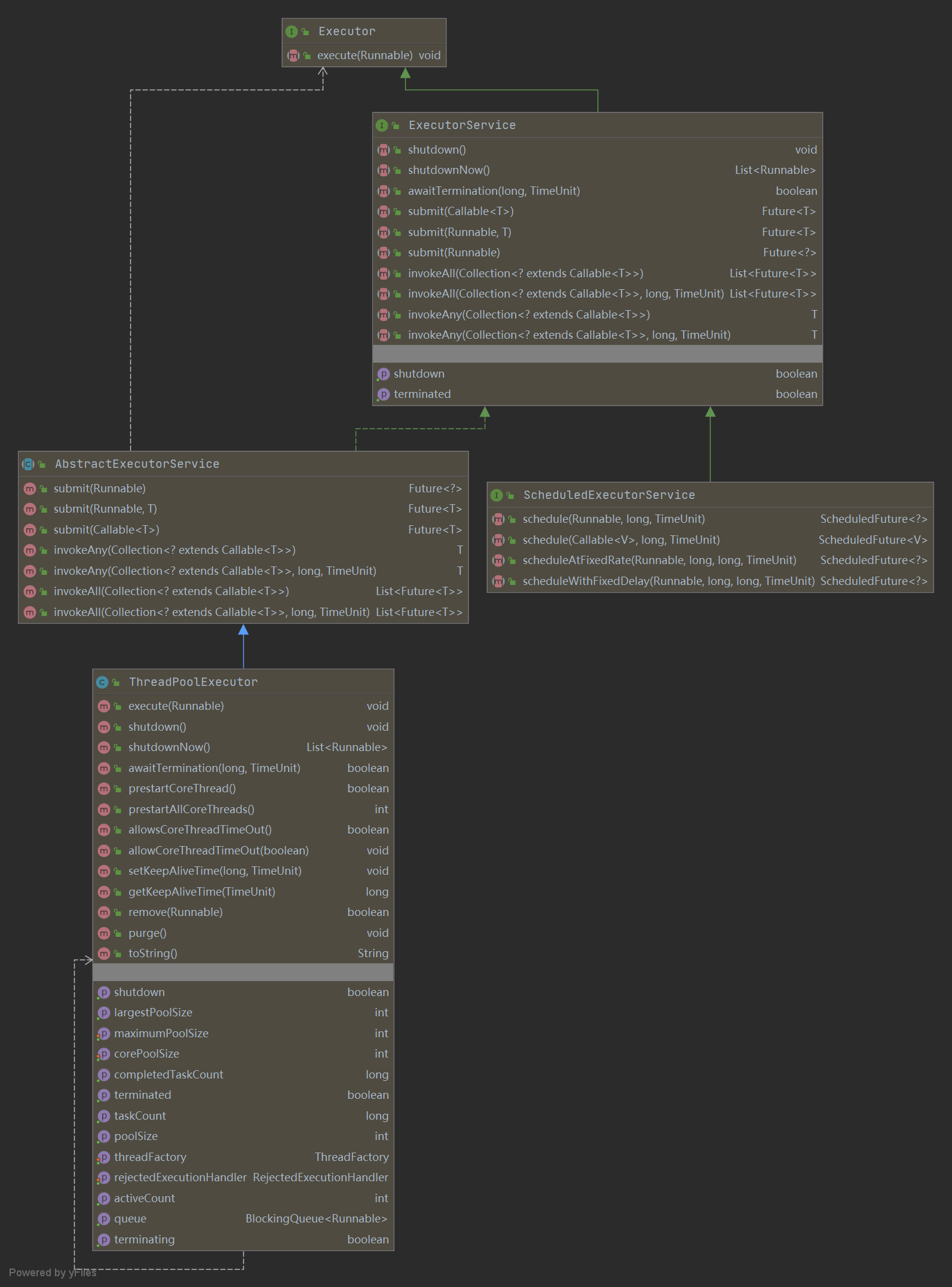
Task: Click RejectedExecutionHandler type label
Action: pos(320,1178)
